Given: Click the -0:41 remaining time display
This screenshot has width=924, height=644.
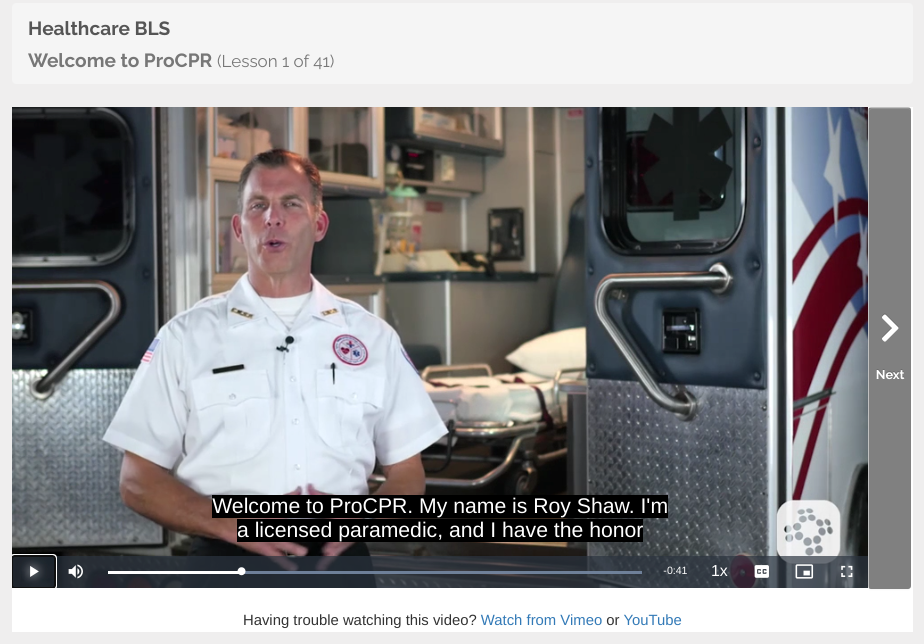Looking at the screenshot, I should [675, 571].
